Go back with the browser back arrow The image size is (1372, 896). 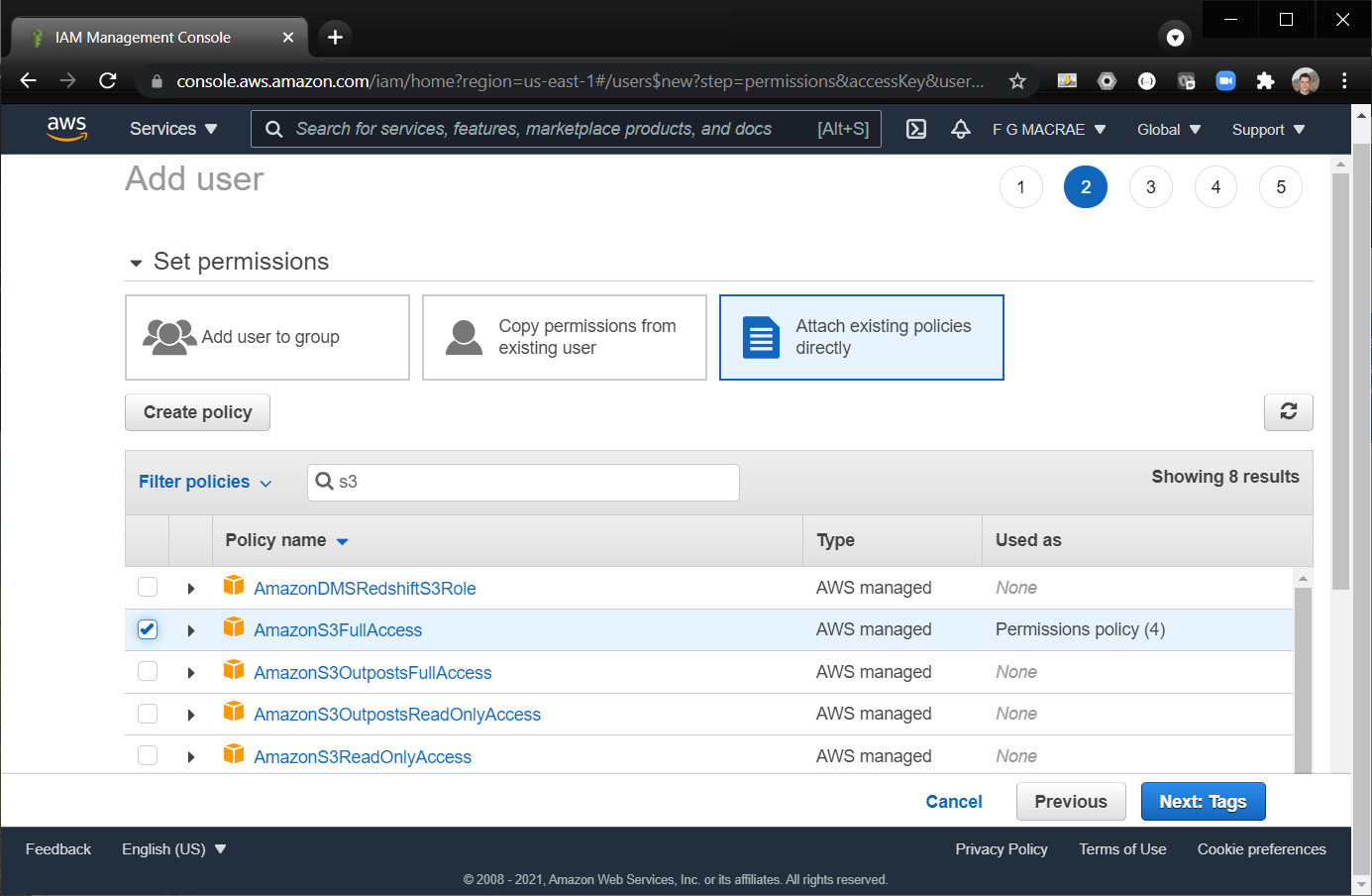click(29, 80)
